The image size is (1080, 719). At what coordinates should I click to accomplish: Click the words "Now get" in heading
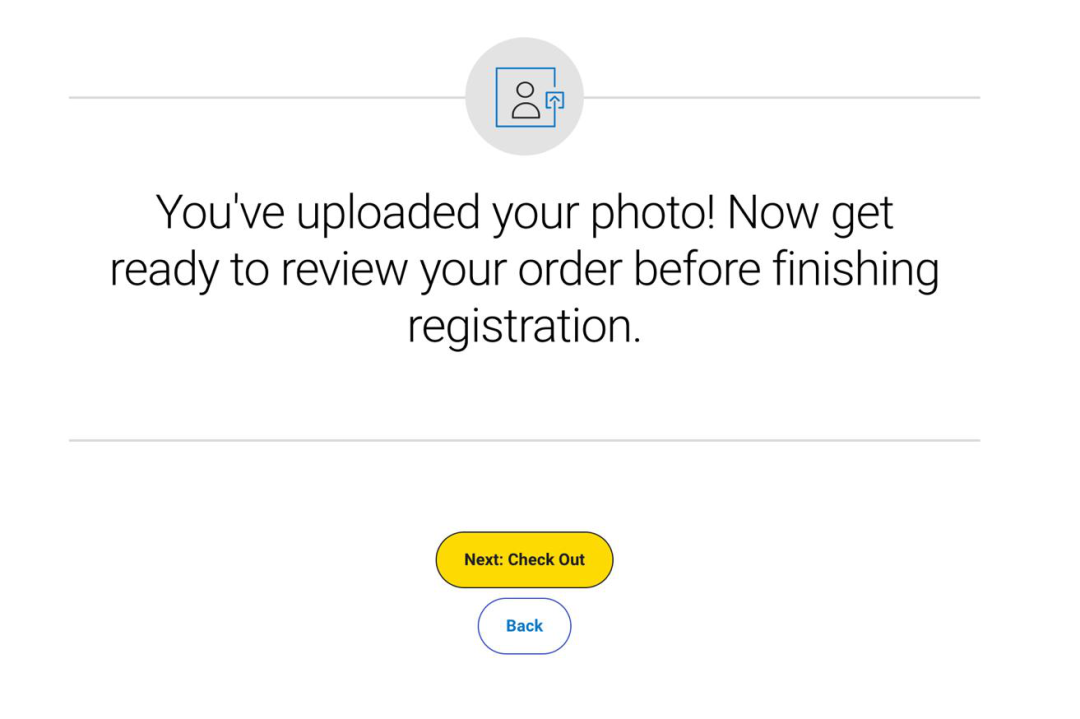point(810,212)
